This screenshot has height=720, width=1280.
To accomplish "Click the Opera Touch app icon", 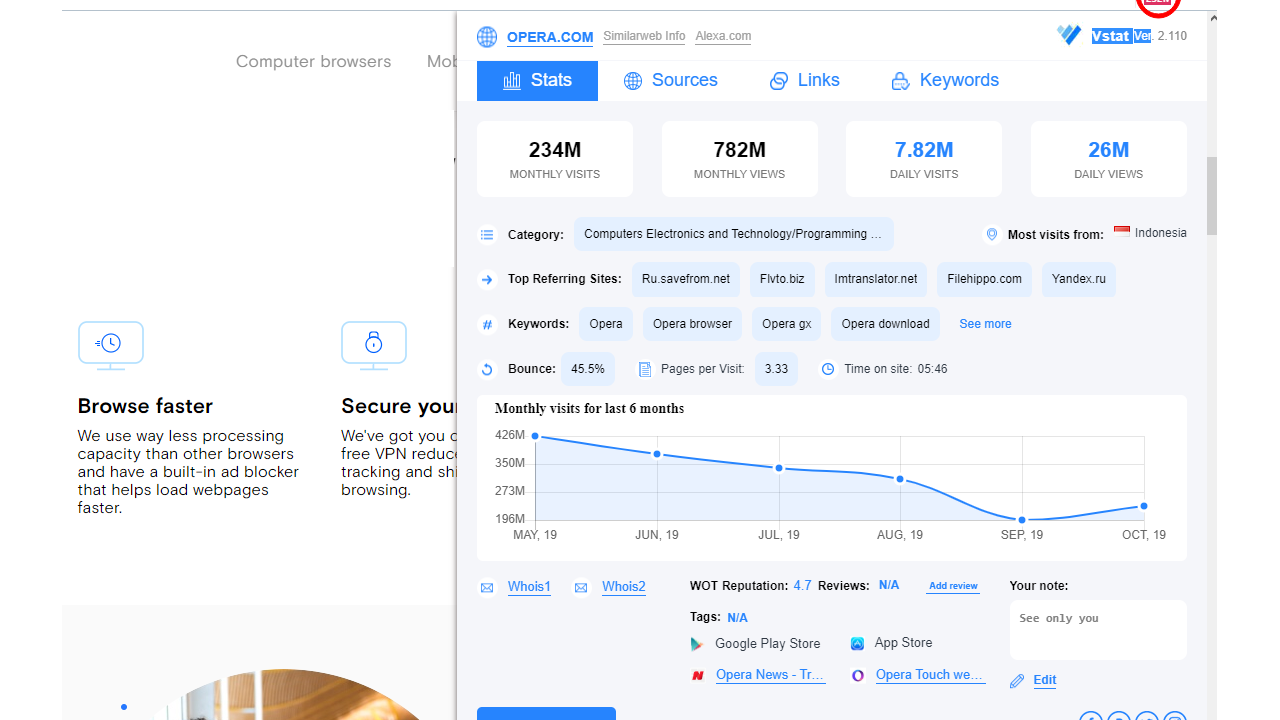I will pos(858,676).
